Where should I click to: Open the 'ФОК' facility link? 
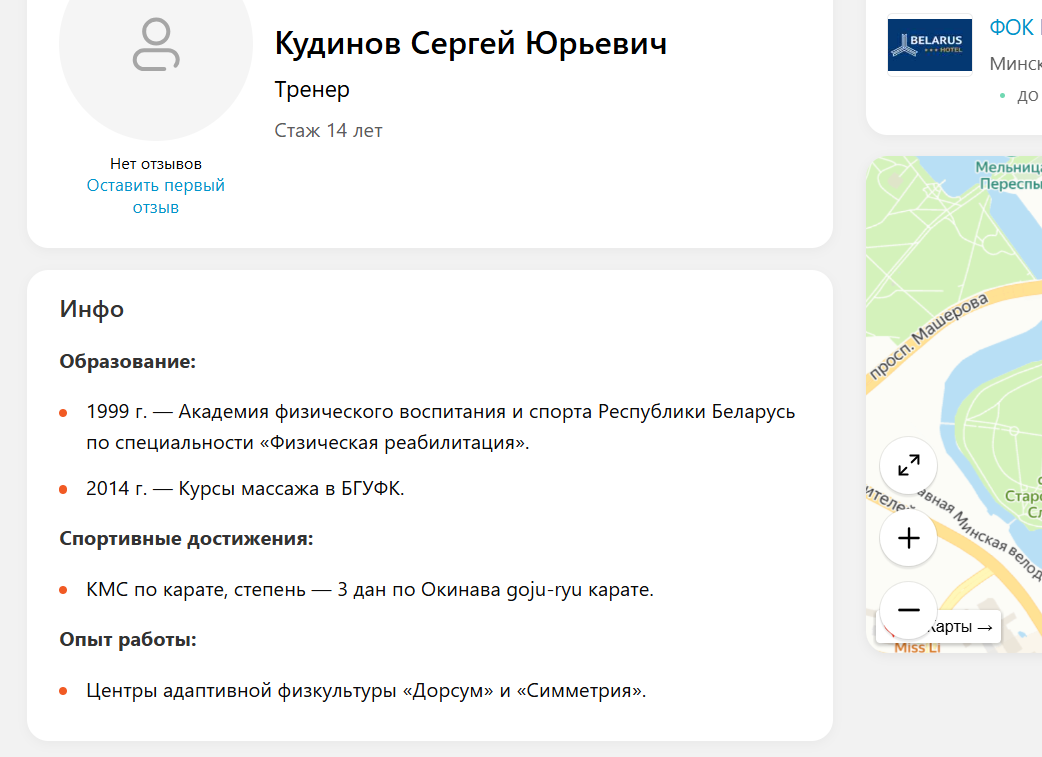[1015, 27]
